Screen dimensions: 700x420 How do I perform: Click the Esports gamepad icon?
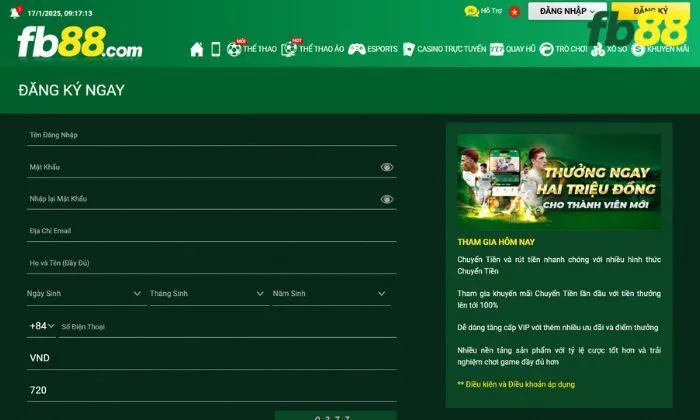(357, 49)
